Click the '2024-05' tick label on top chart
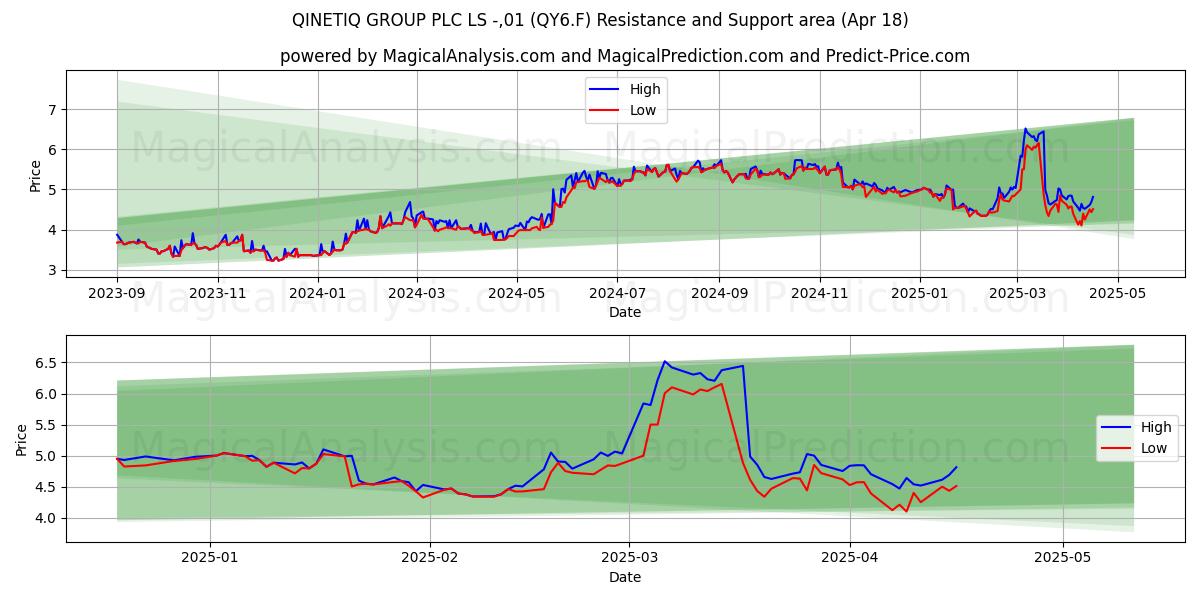Viewport: 1200px width, 600px height. [x=517, y=293]
